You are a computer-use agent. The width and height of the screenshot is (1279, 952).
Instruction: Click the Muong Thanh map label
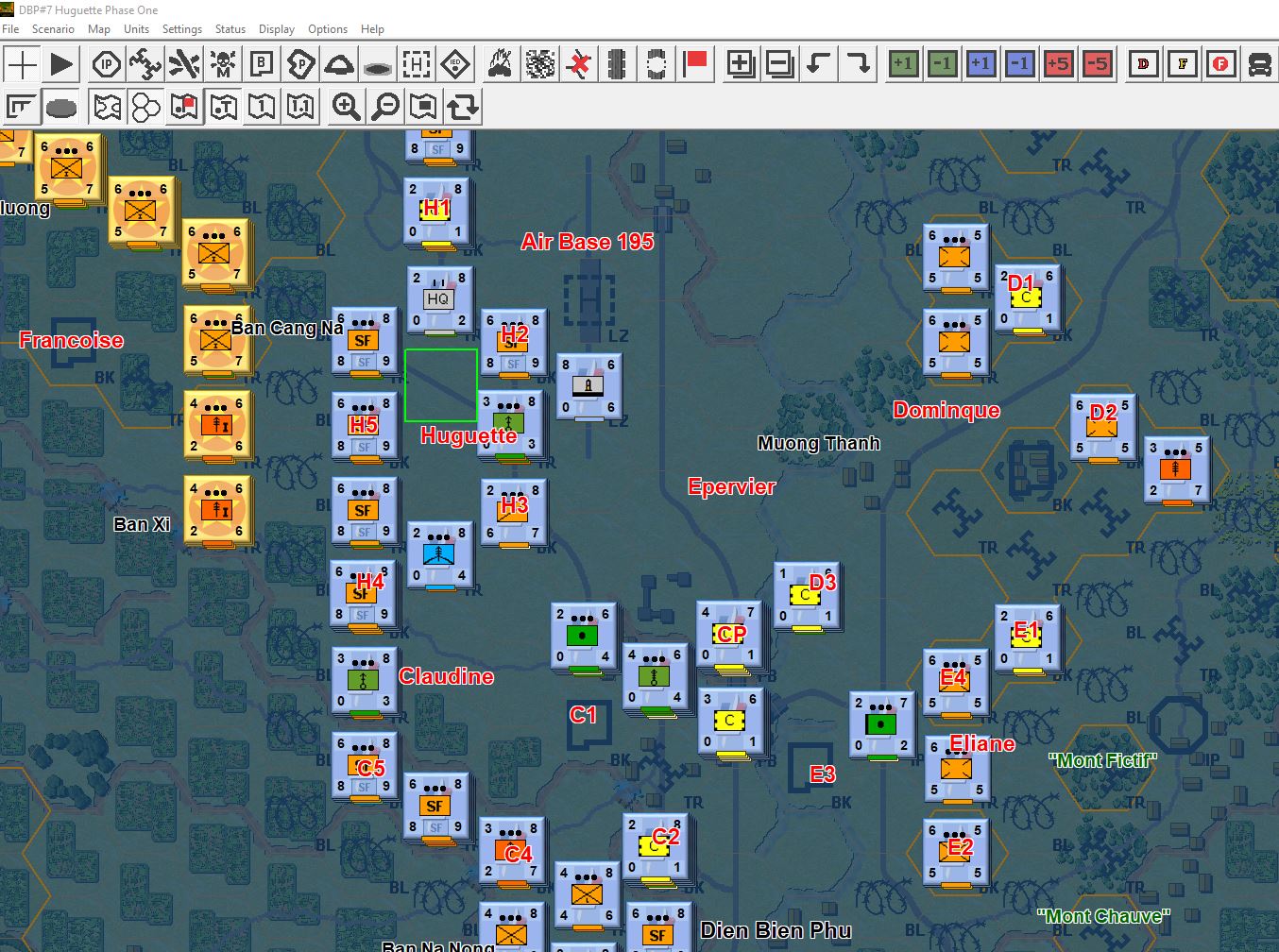pos(819,443)
